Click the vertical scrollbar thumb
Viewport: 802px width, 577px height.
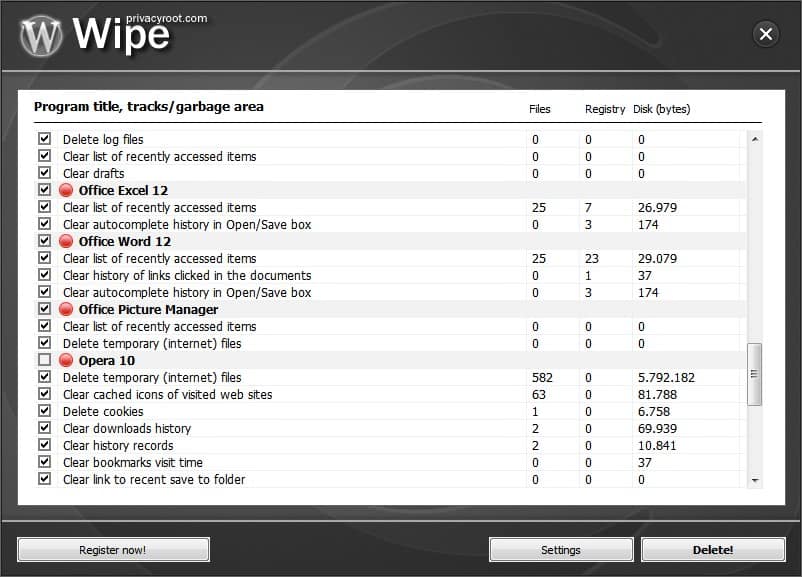tap(754, 374)
